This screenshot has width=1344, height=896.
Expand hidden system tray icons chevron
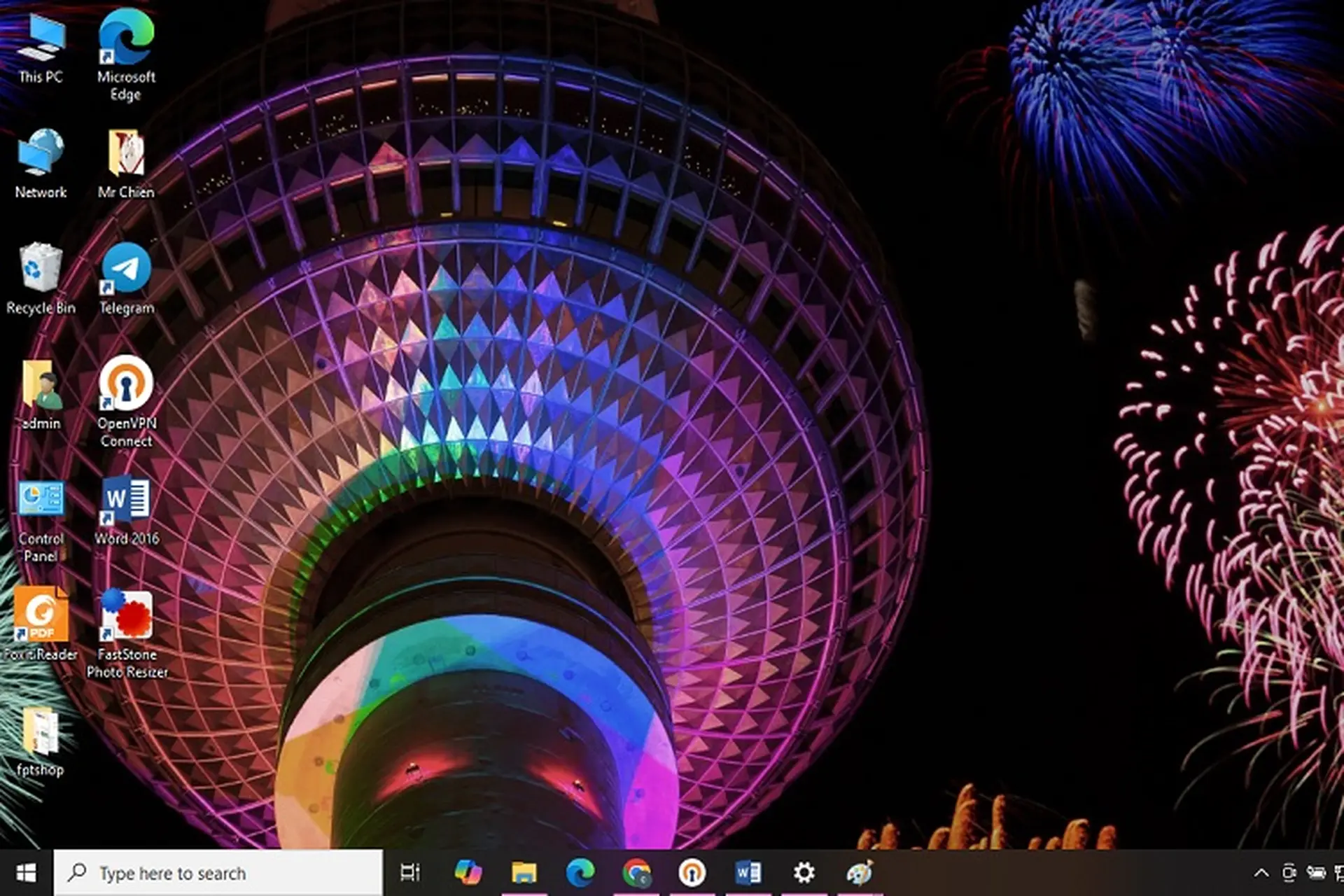pos(1261,872)
